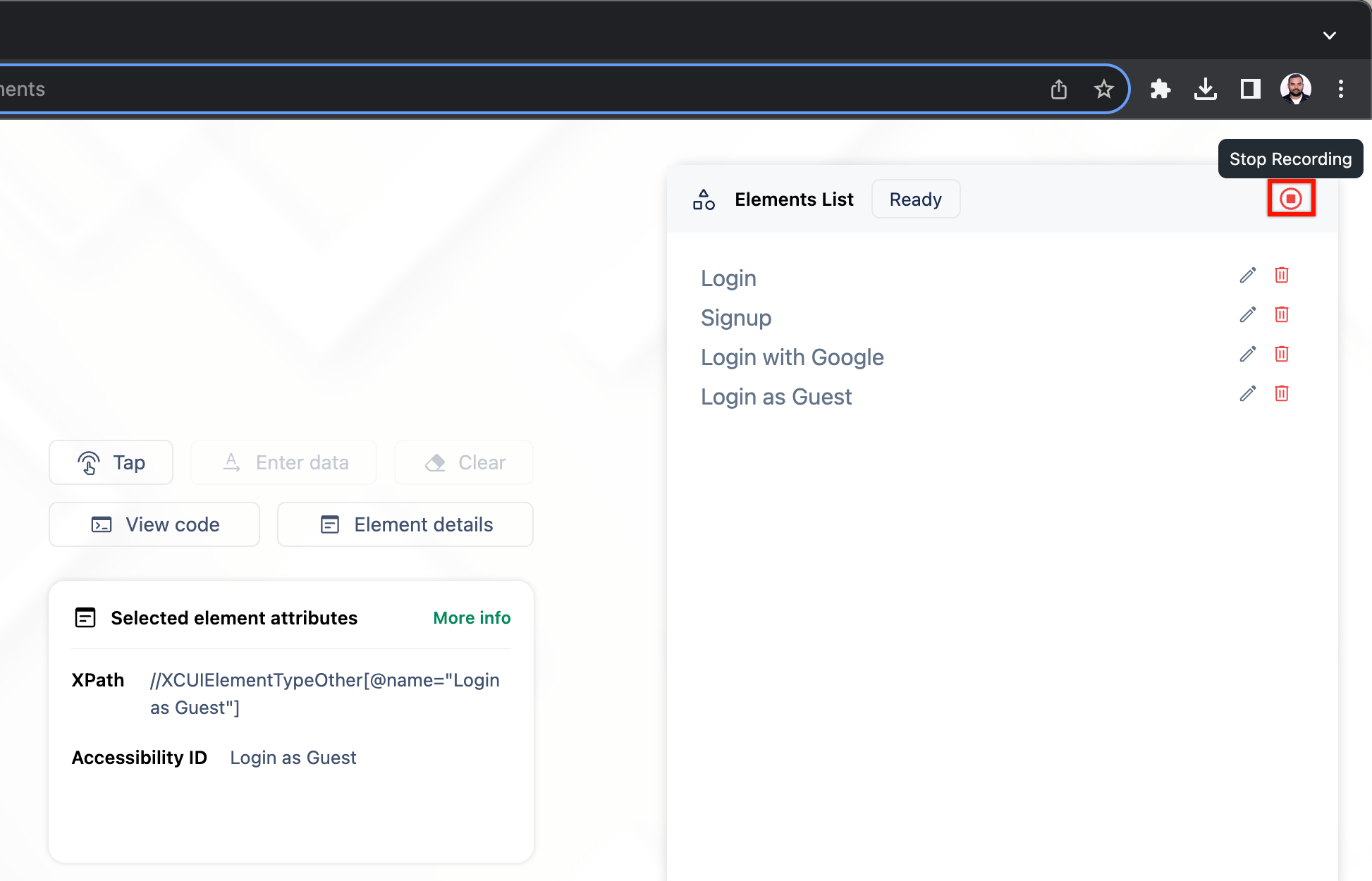Follow the More info link

coord(472,618)
